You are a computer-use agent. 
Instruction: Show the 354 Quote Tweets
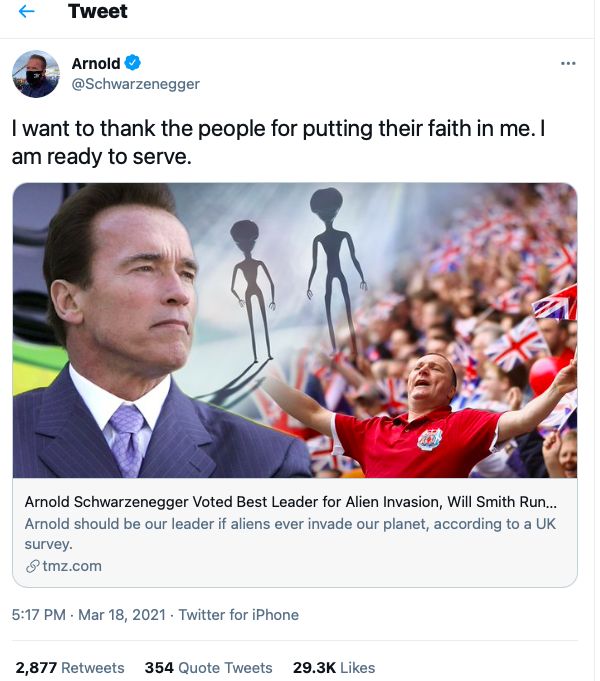coord(208,667)
